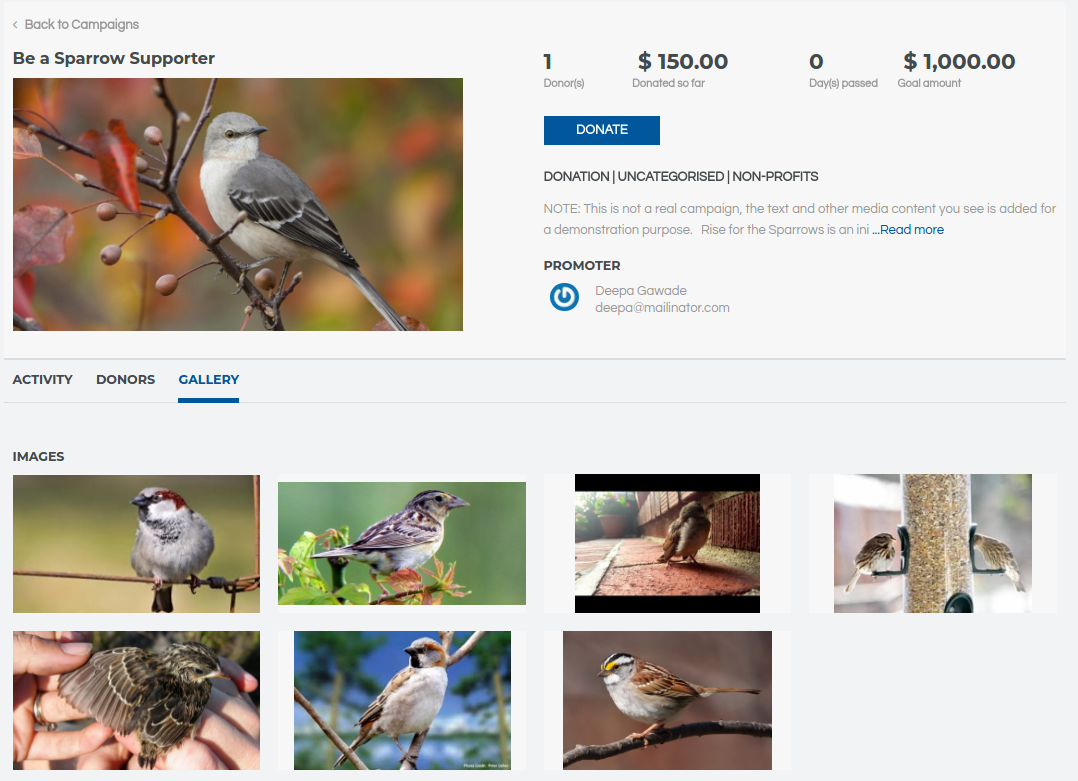View sparrow against blue sky thumbnail
The height and width of the screenshot is (781, 1078).
coord(402,700)
